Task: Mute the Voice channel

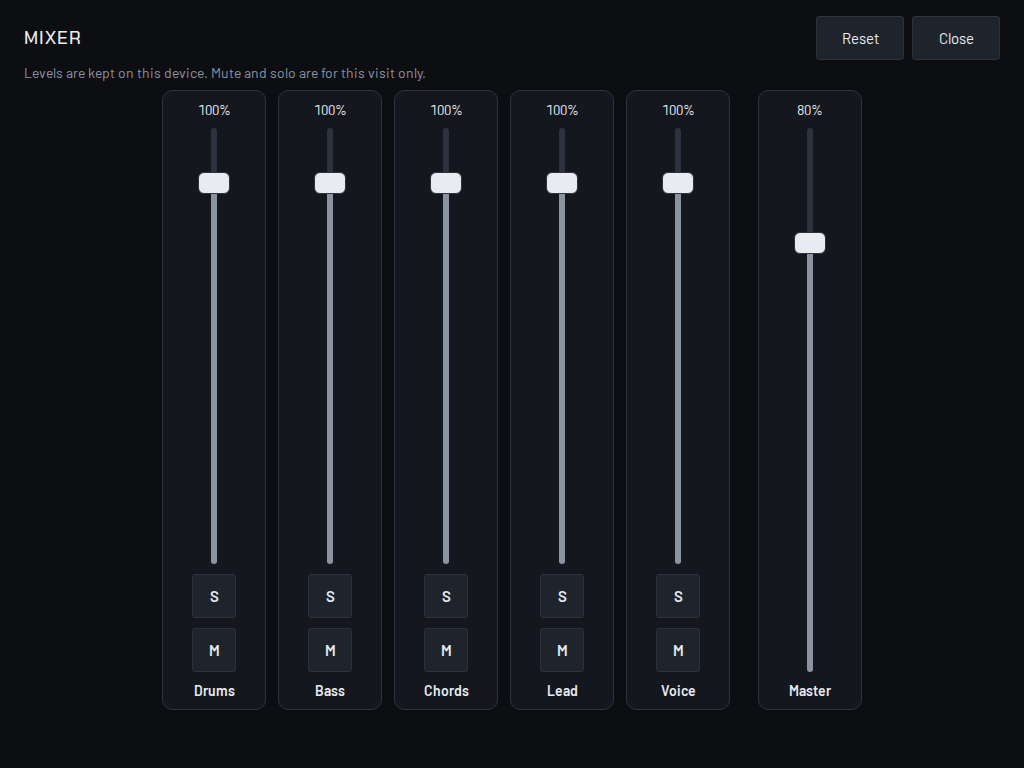Action: [678, 650]
